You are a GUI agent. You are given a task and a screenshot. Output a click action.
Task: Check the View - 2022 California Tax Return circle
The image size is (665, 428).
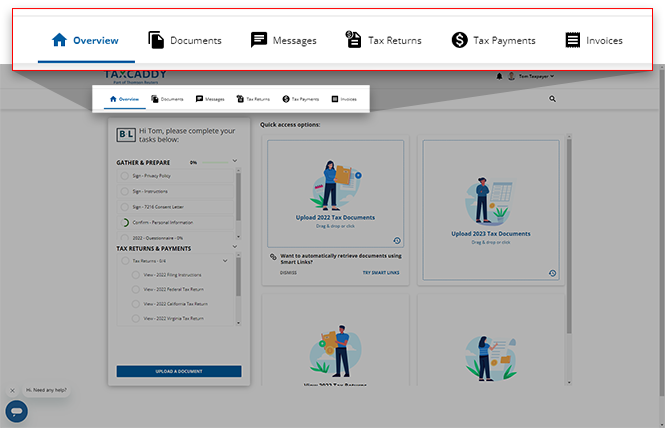point(136,304)
